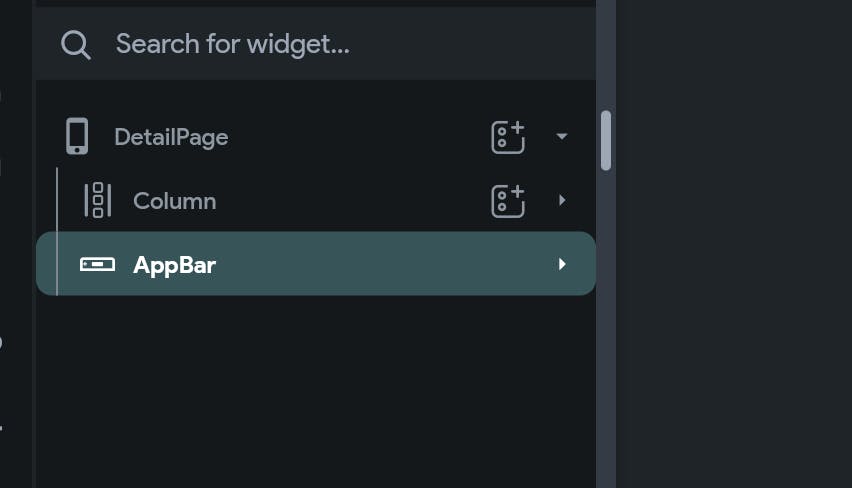The width and height of the screenshot is (852, 488).
Task: Click add widget icon on DetailPage row
Action: (508, 137)
